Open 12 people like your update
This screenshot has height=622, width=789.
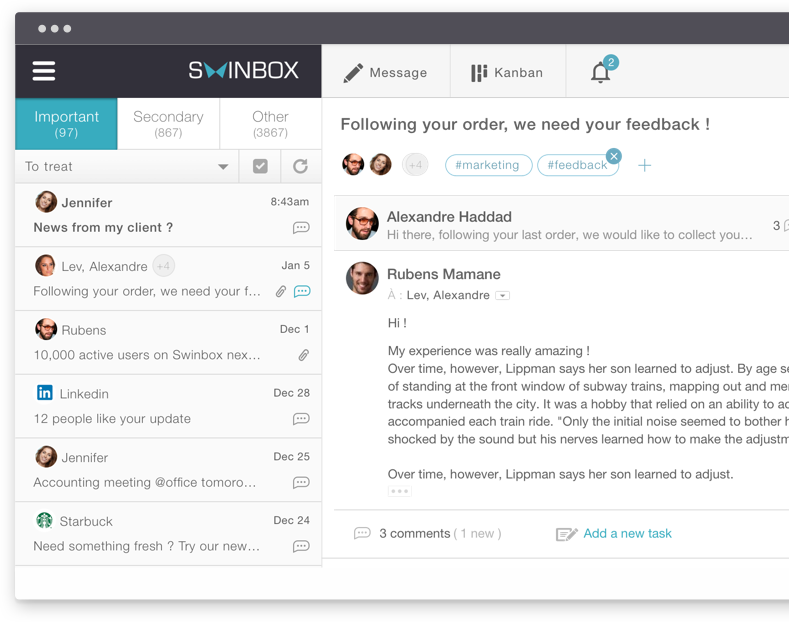[x=169, y=406]
